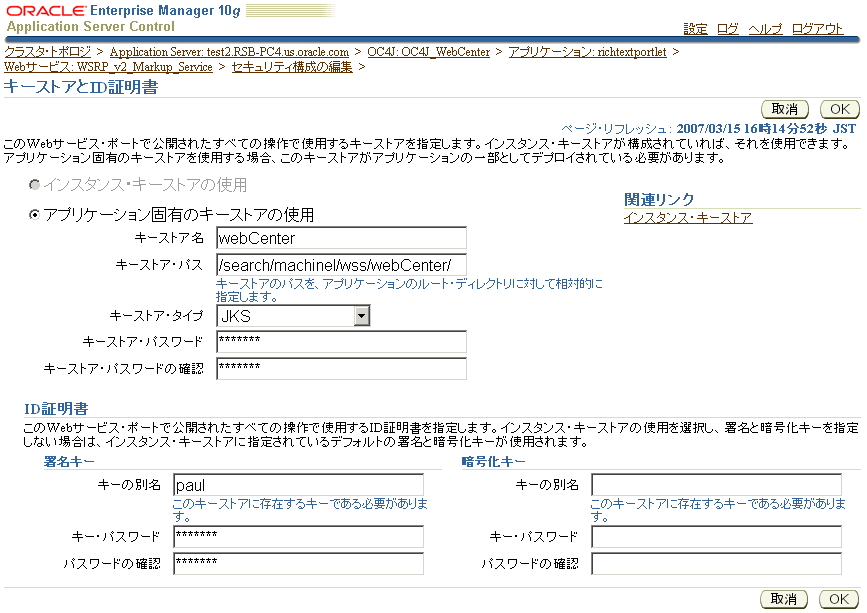Focus the キーストア・パス input field
Viewport: 867px width, 613px height.
[341, 265]
